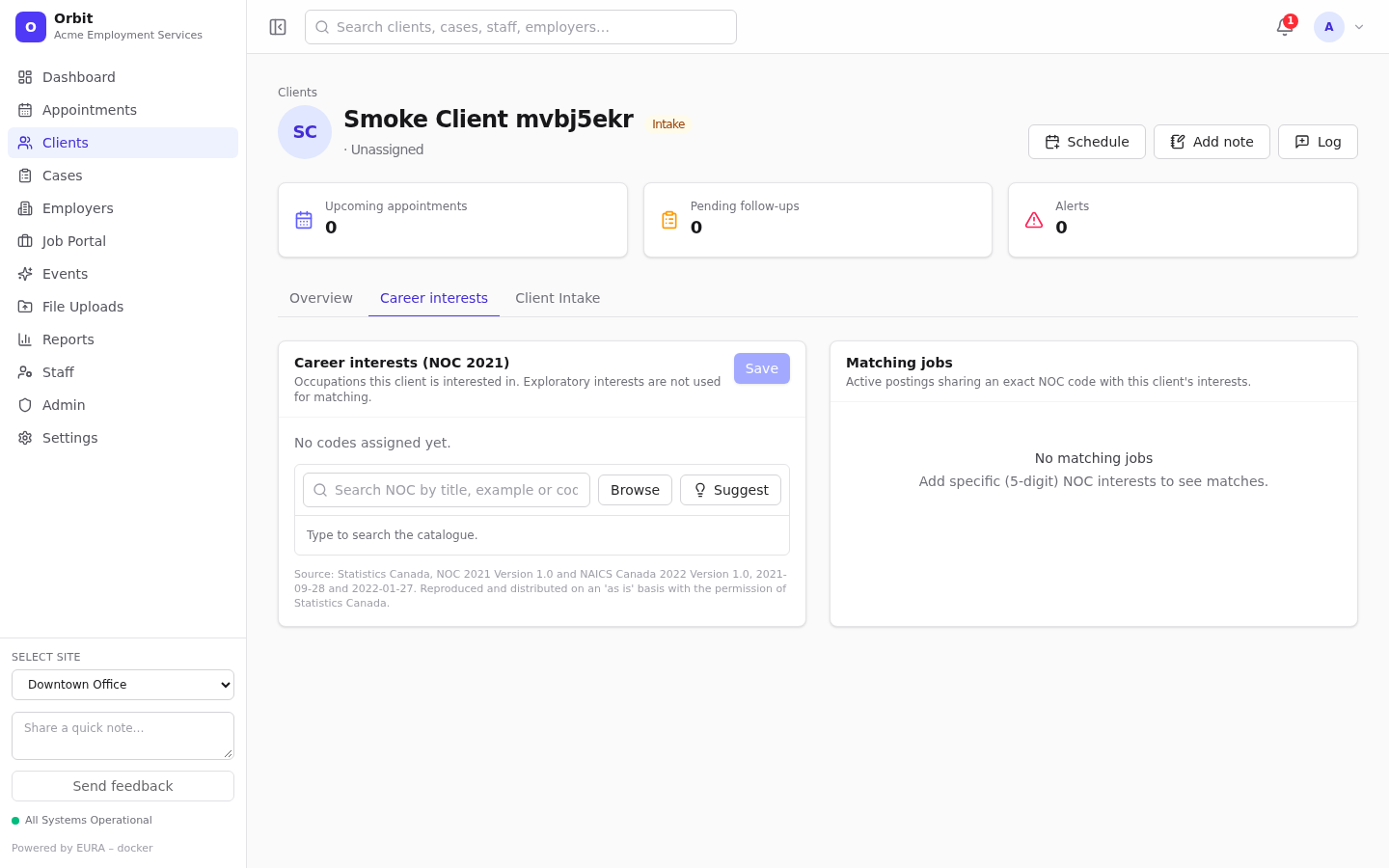Browse the NOC catalogue
The height and width of the screenshot is (868, 1389).
(635, 490)
